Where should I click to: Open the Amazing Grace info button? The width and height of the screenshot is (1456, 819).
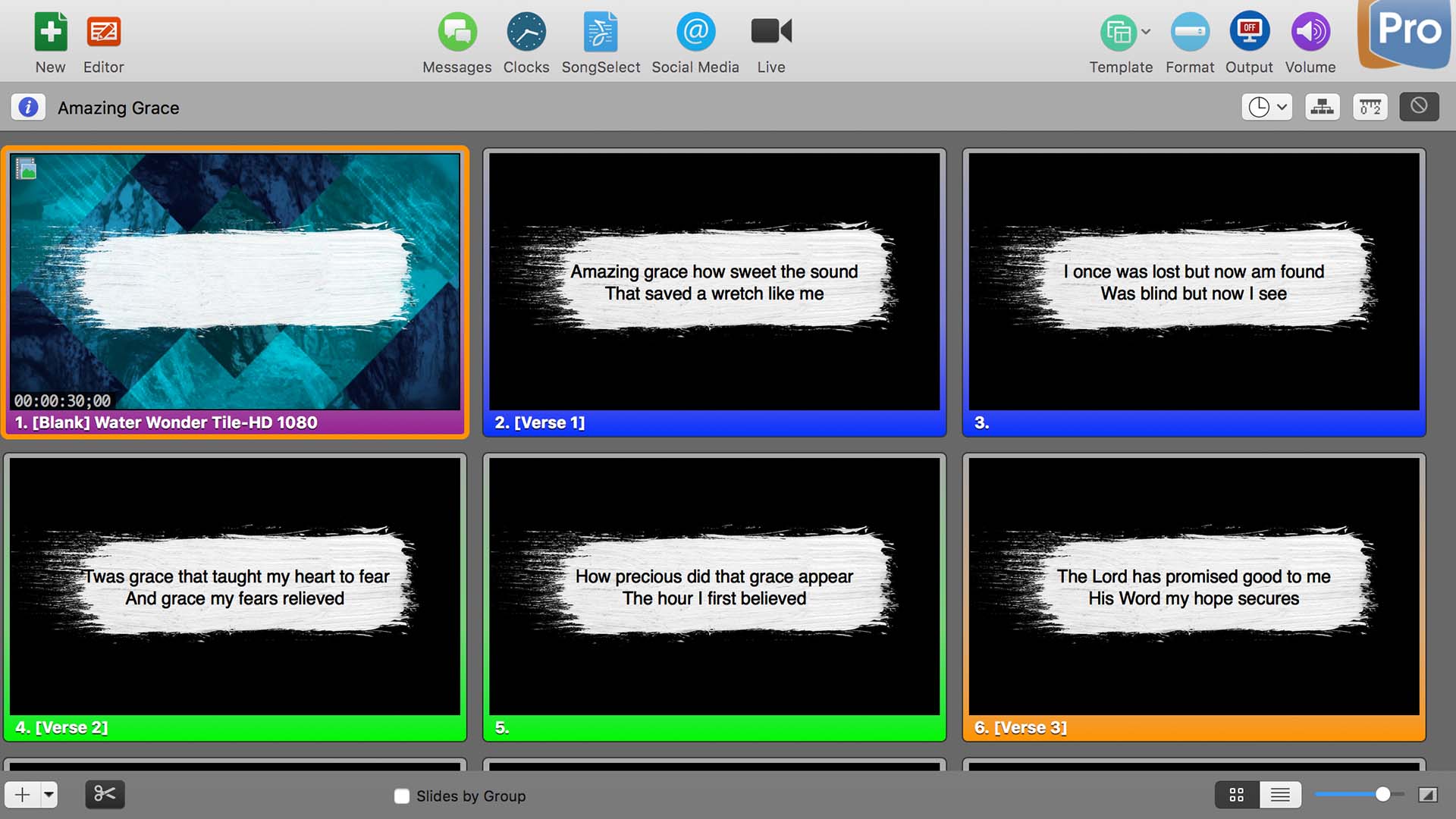tap(28, 108)
